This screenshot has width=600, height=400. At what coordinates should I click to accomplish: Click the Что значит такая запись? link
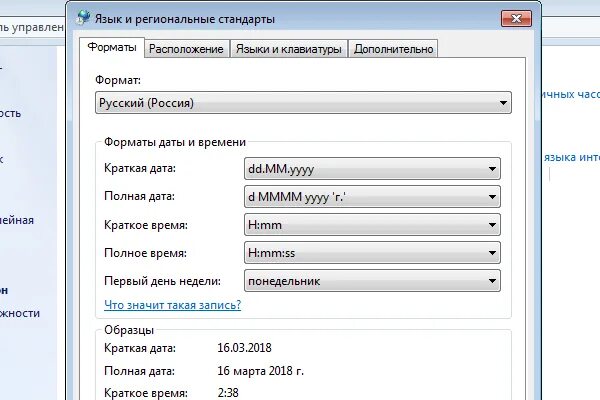point(173,305)
